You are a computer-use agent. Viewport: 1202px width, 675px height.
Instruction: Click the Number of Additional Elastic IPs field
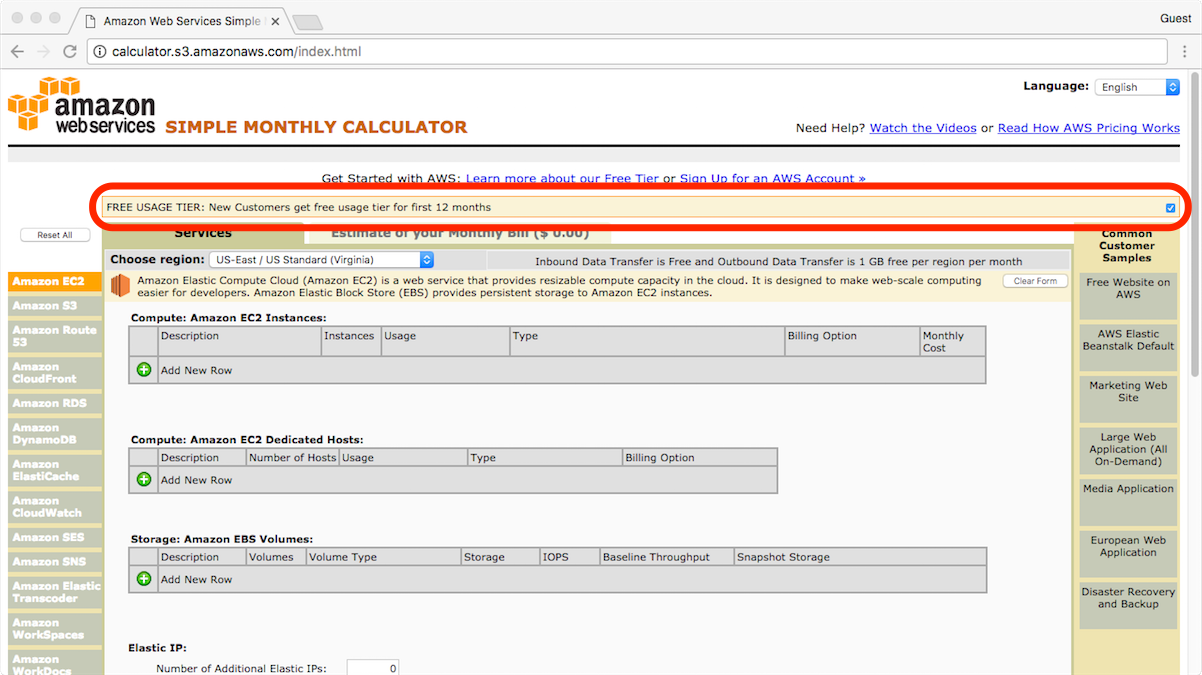pyautogui.click(x=373, y=668)
